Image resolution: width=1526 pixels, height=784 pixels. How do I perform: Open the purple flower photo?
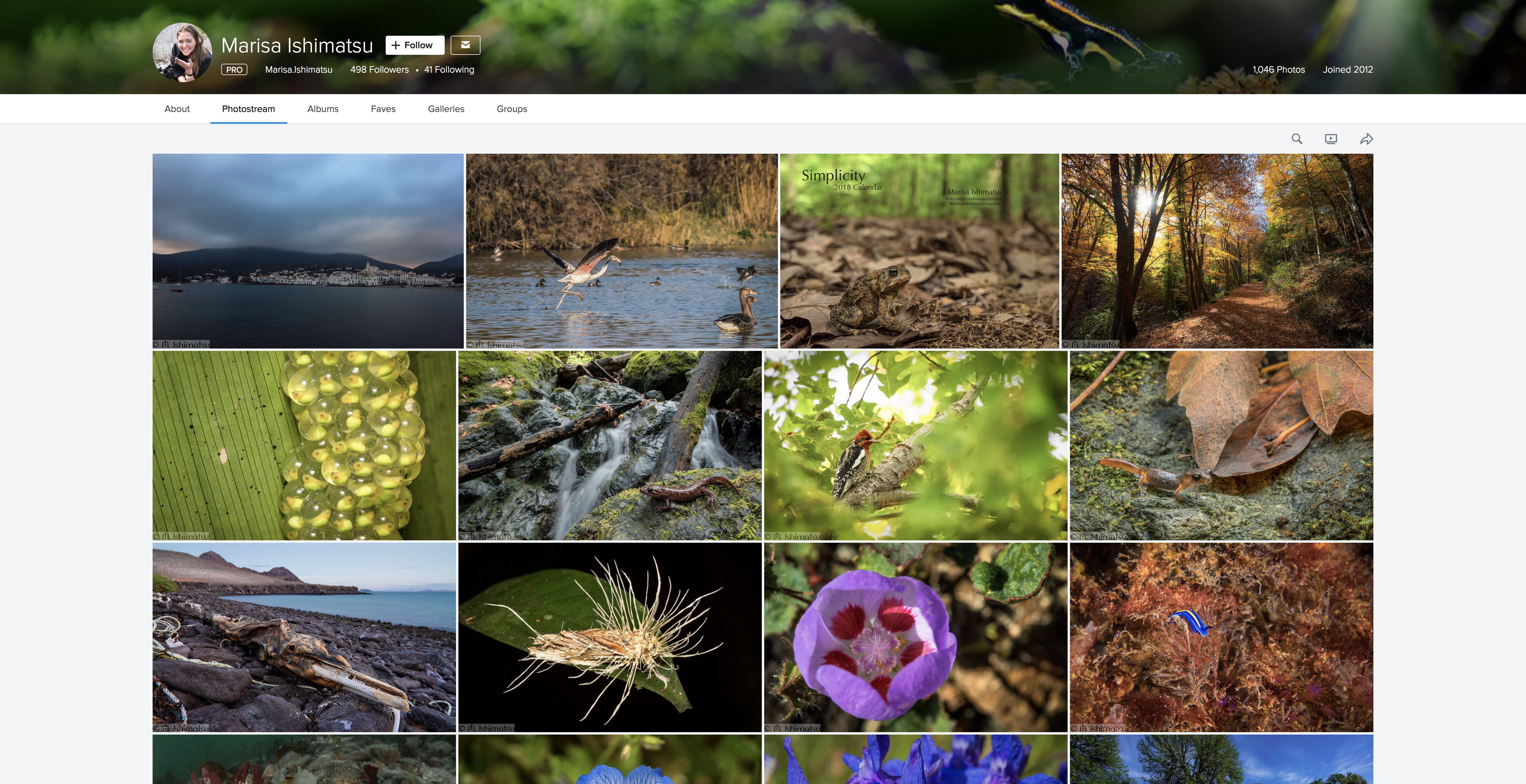tap(915, 637)
